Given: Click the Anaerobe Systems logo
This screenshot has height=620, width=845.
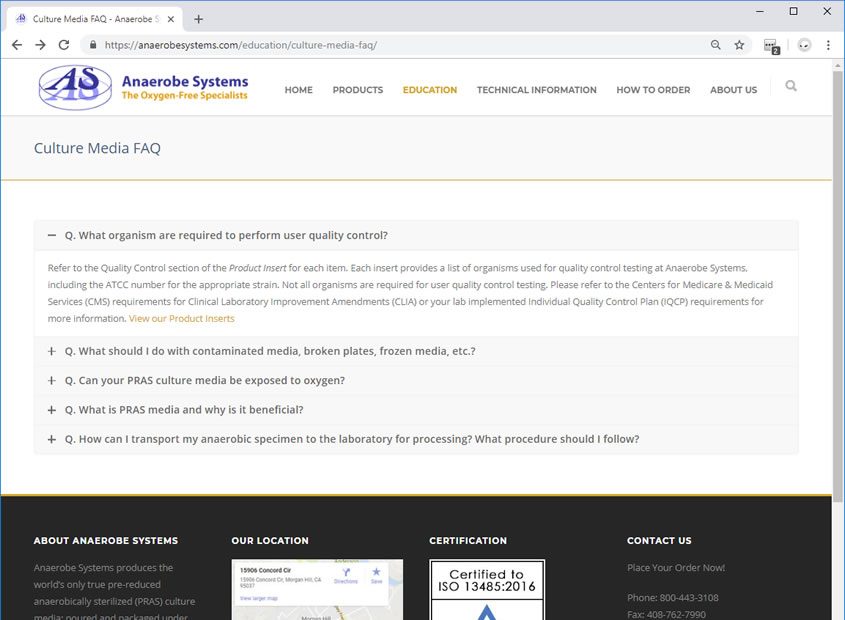Looking at the screenshot, I should tap(142, 88).
